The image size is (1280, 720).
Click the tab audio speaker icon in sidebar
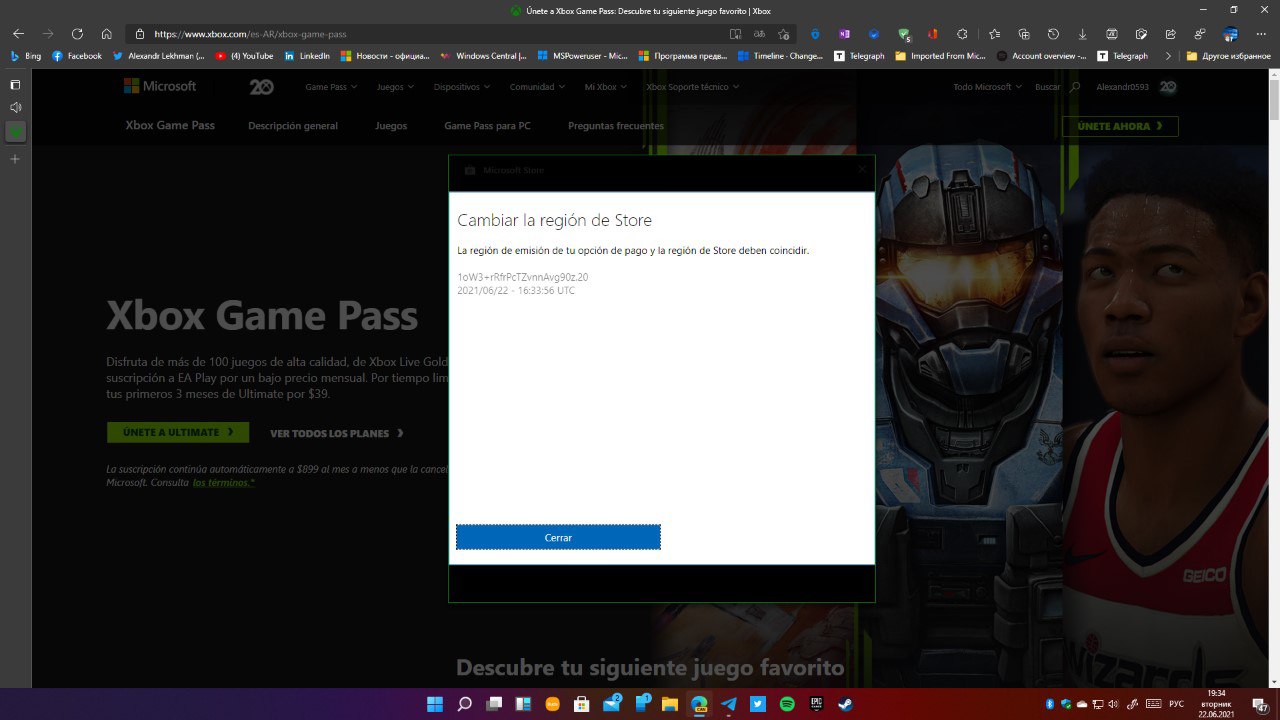pyautogui.click(x=15, y=107)
